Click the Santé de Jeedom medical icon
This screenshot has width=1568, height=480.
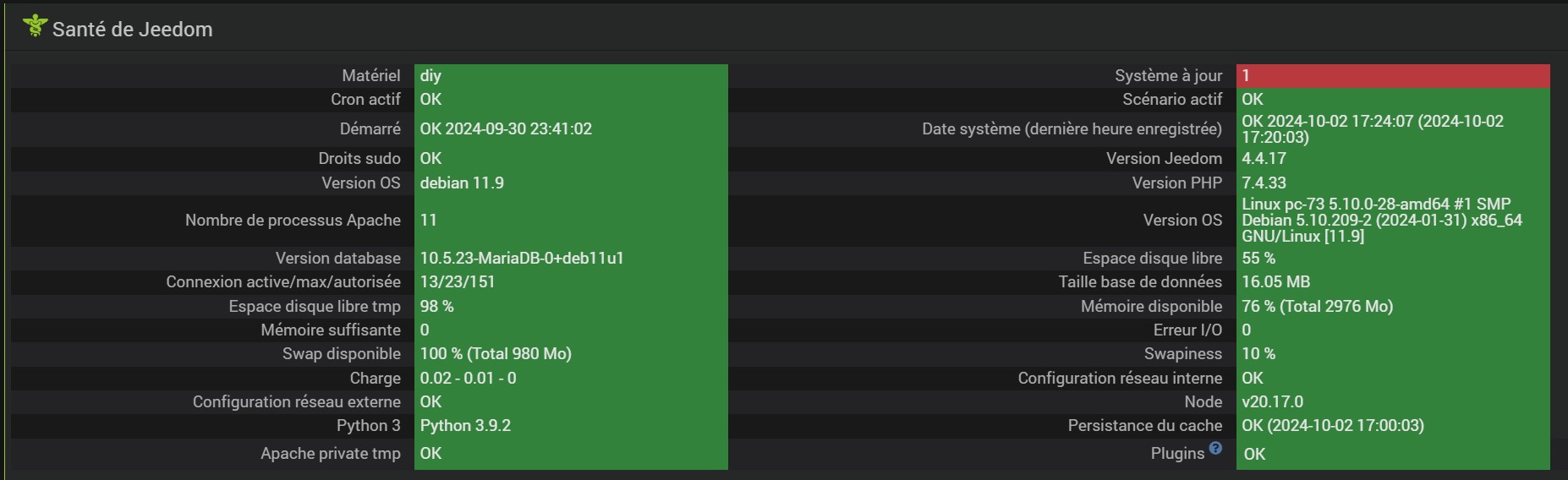tap(35, 26)
